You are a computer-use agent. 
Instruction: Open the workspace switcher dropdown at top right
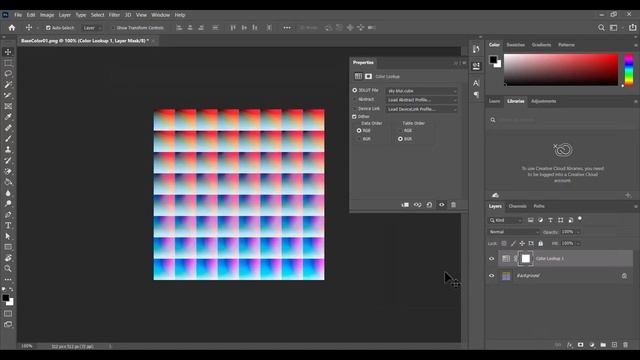(615, 28)
